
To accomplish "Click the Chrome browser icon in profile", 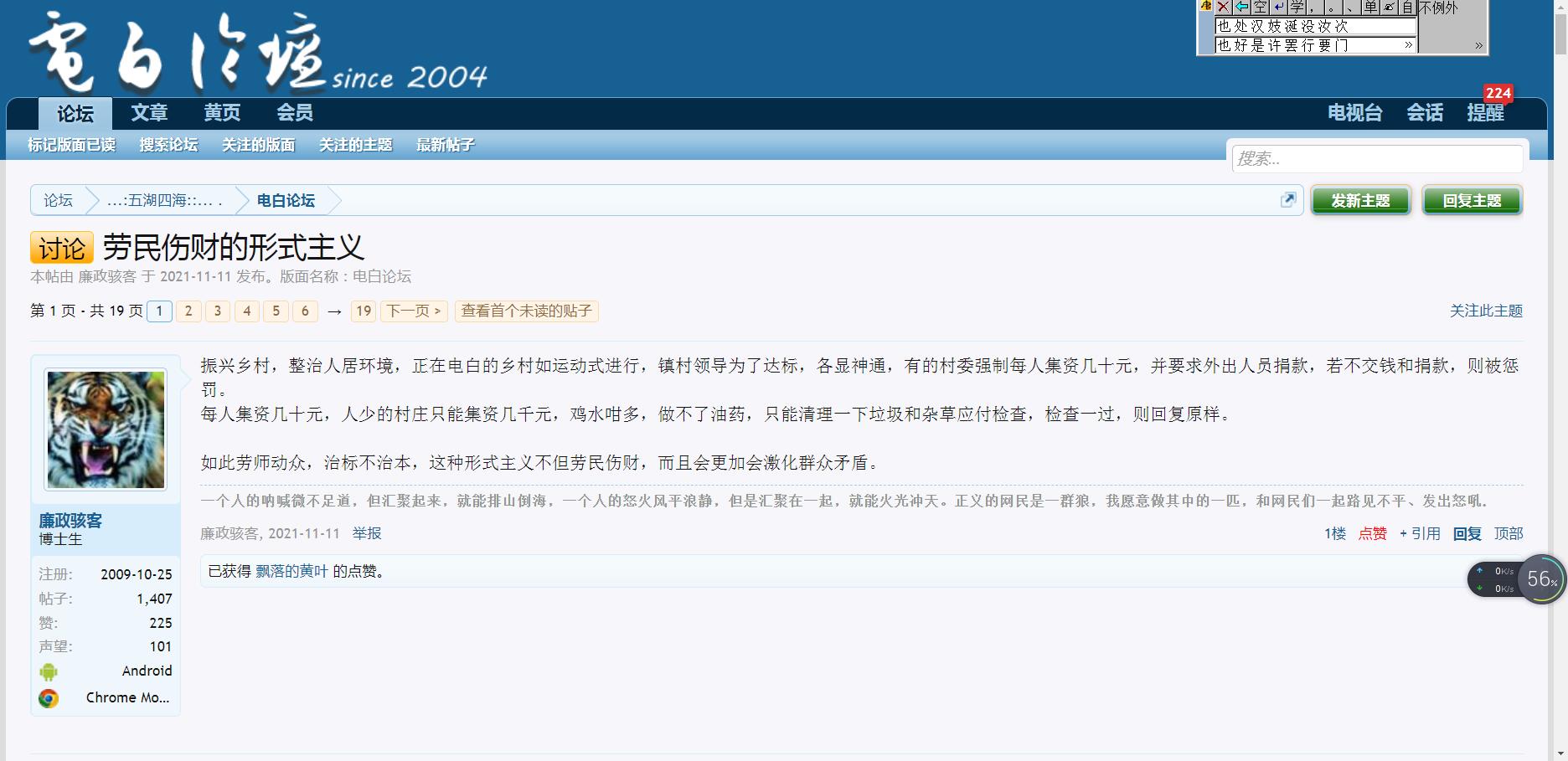I will pos(49,698).
